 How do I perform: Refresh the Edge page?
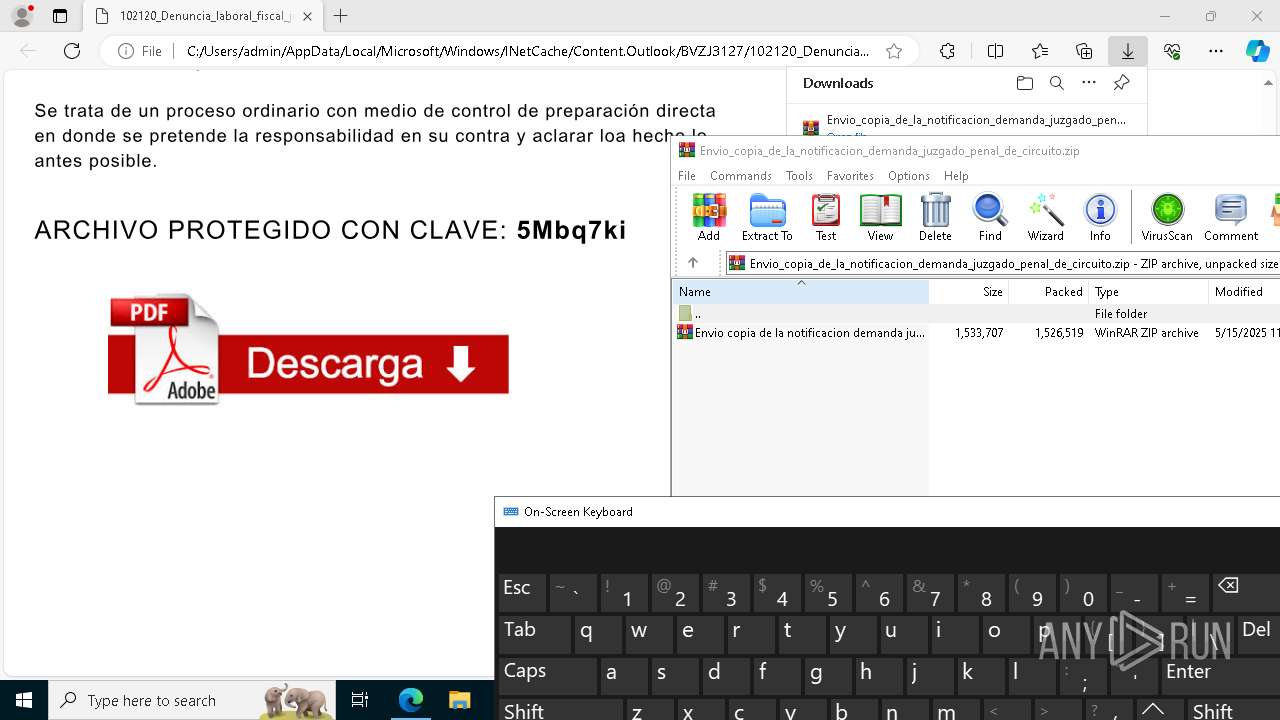72,51
